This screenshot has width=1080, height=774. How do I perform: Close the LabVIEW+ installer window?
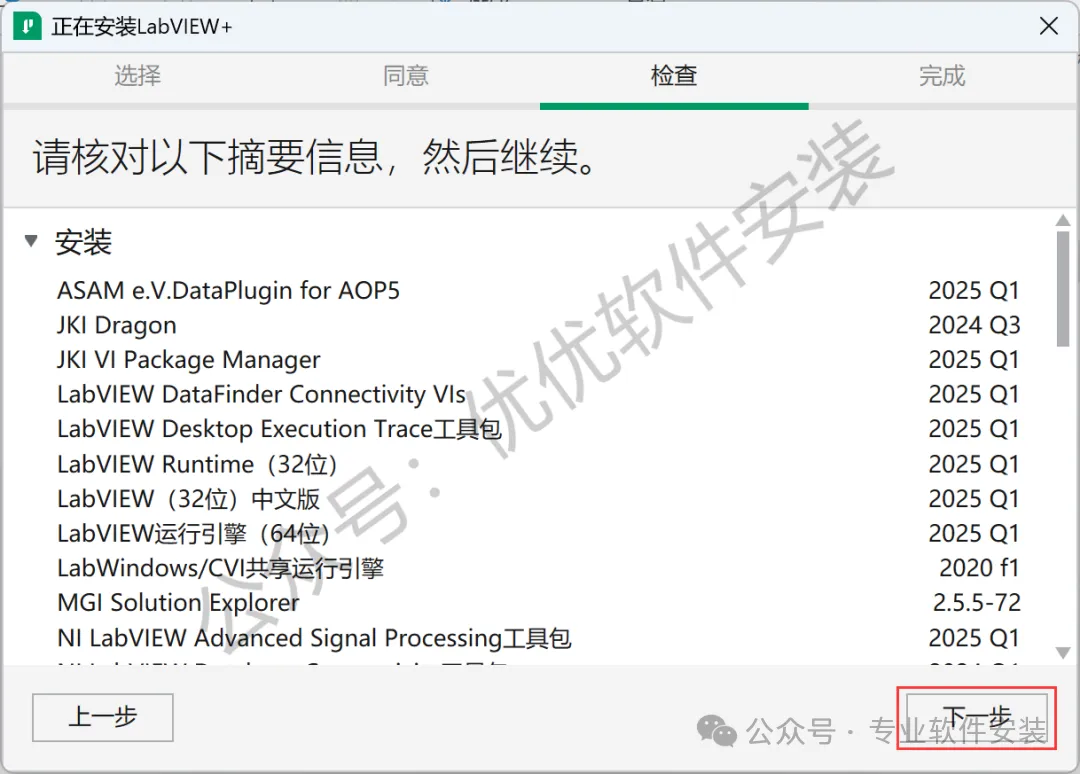pos(1048,26)
